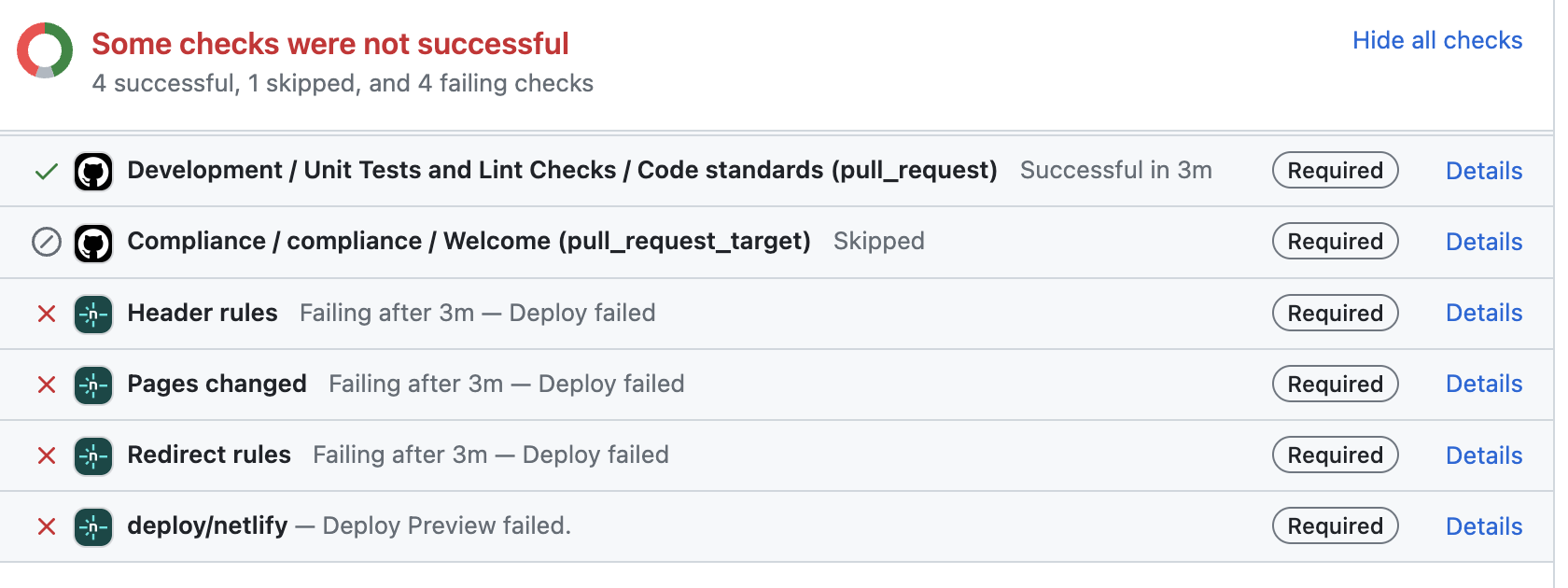Open Details for the deploy/netlify preview failure
Image resolution: width=1568 pixels, height=588 pixels.
click(1484, 525)
